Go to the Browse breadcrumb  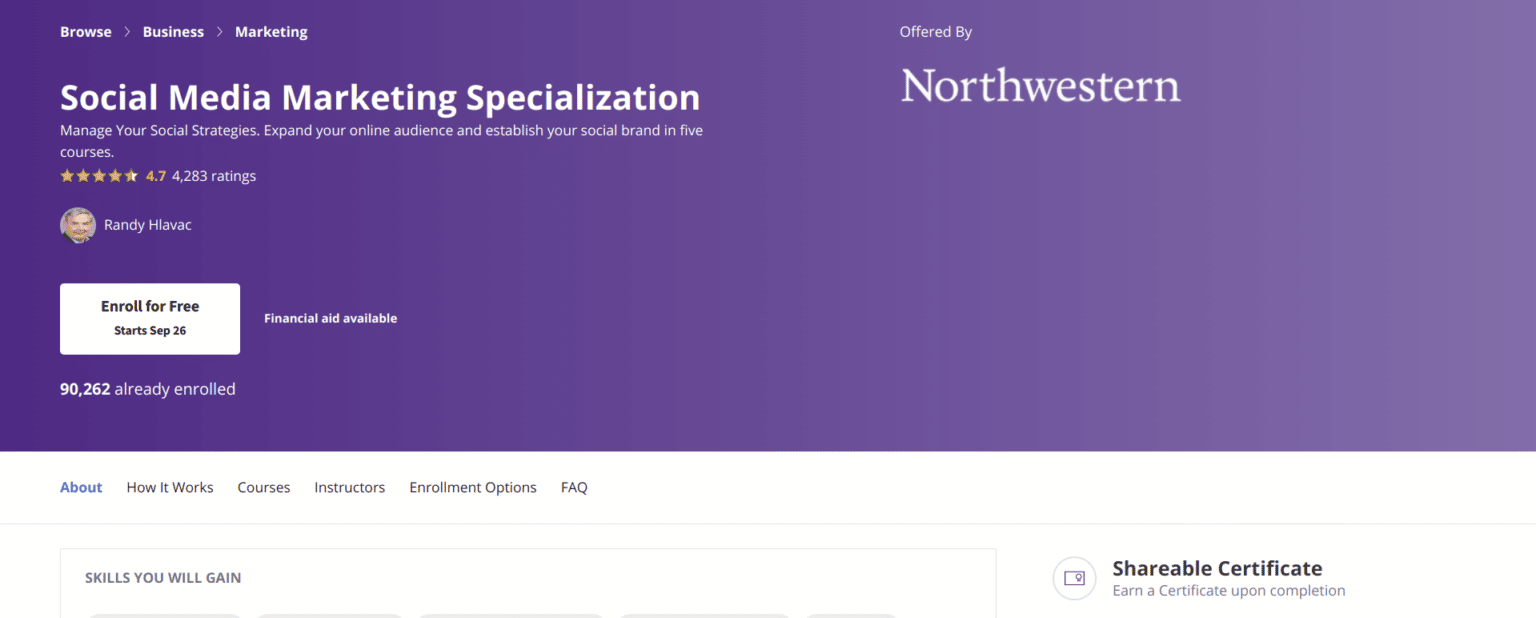(86, 32)
